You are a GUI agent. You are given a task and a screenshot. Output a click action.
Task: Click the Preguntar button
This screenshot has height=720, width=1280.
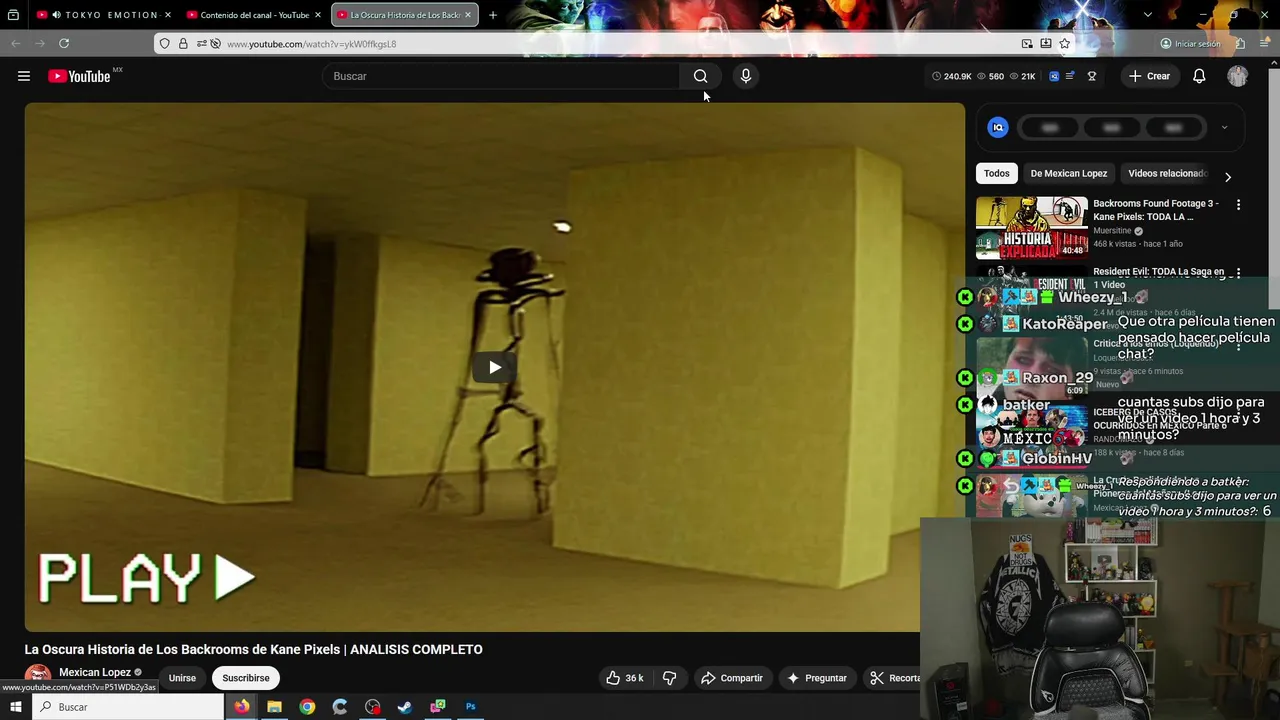click(817, 678)
